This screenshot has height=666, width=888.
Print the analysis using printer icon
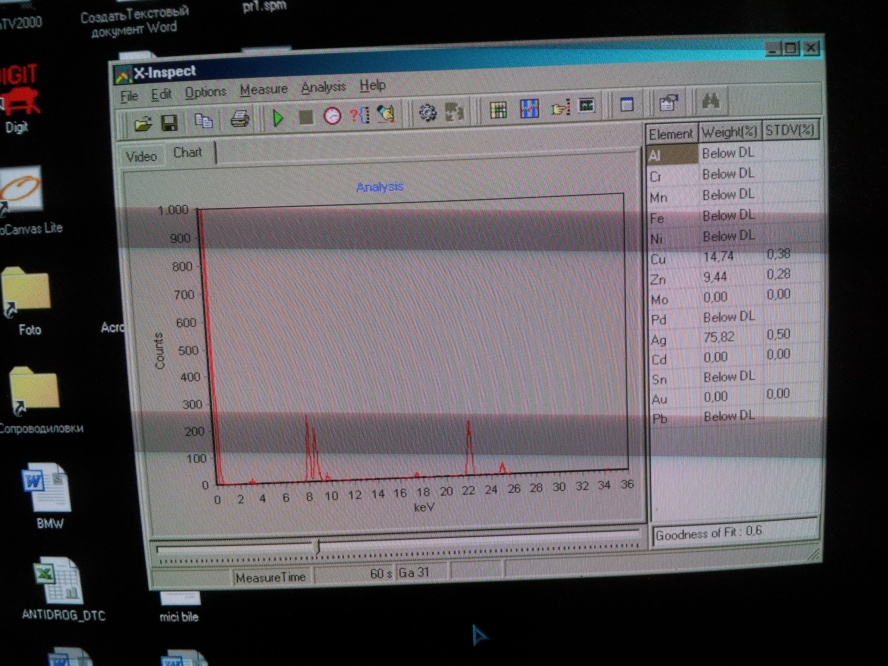tap(240, 119)
